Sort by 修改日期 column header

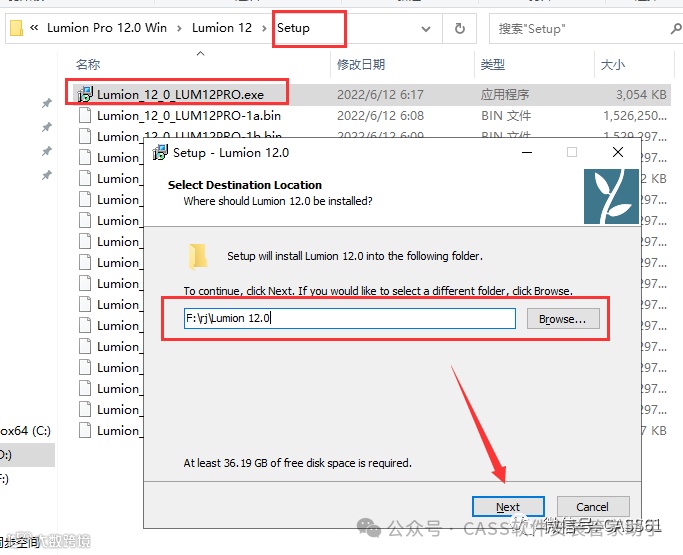click(361, 64)
